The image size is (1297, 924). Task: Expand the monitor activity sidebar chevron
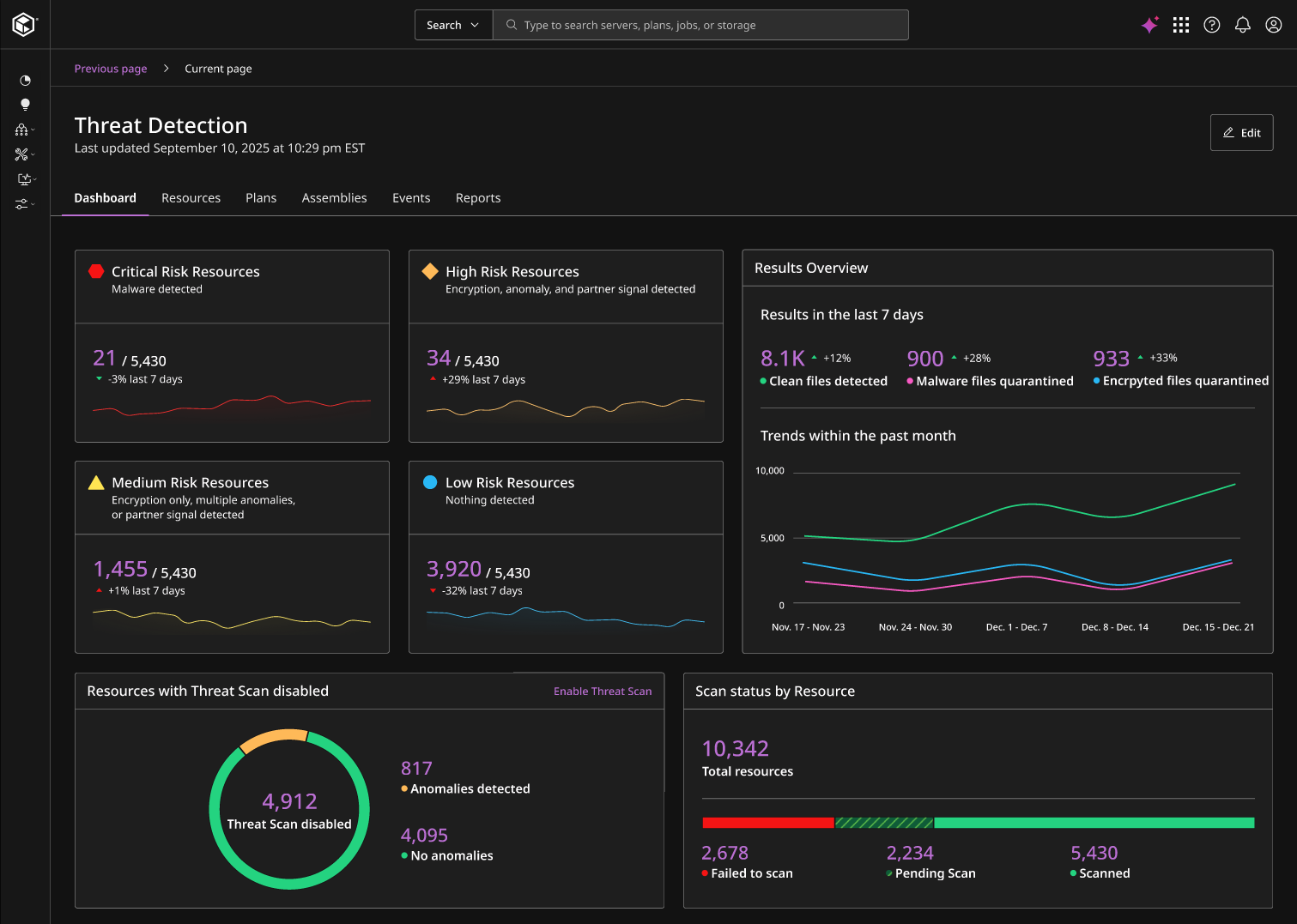click(34, 179)
